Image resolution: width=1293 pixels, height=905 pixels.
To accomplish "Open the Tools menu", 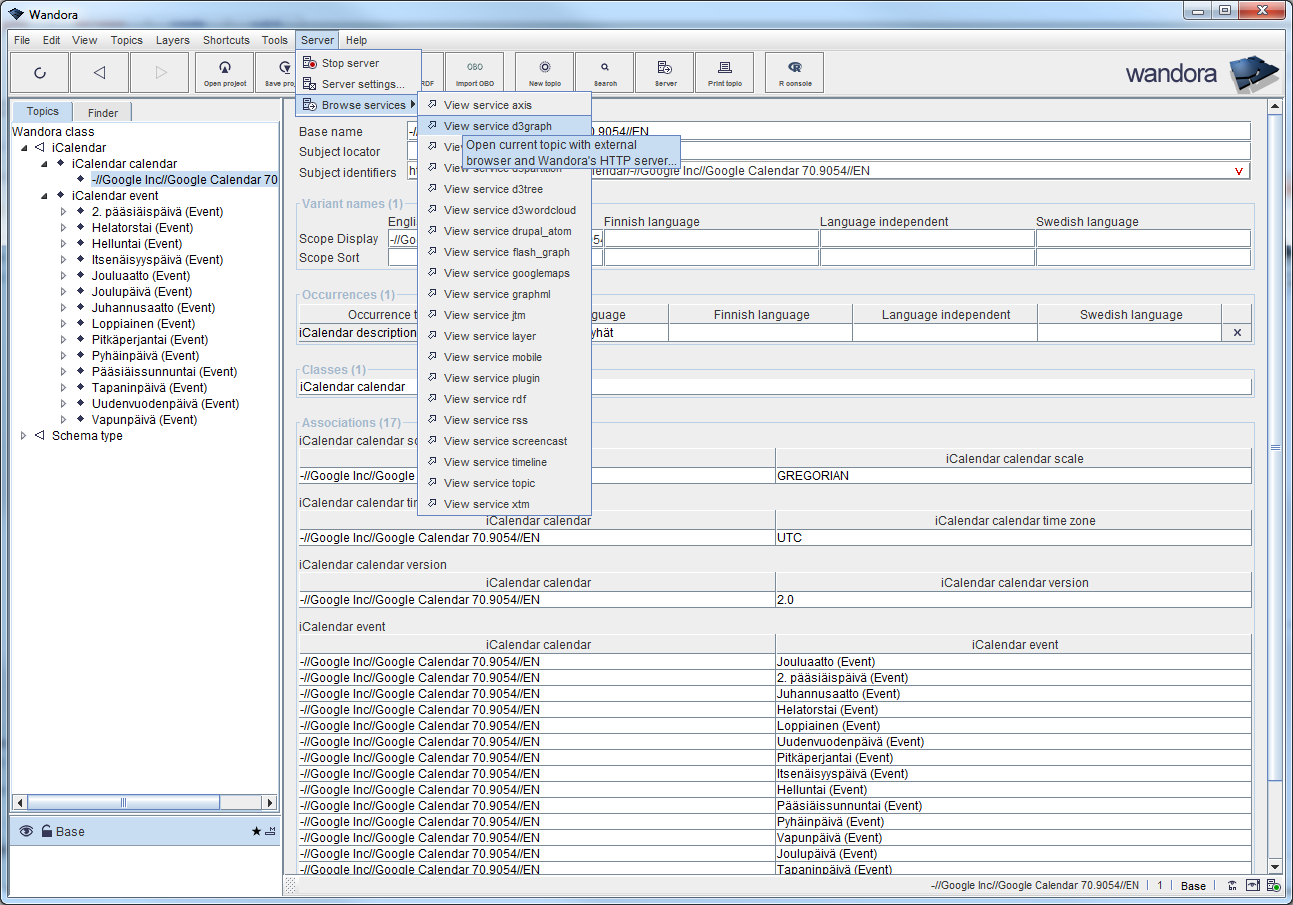I will point(274,40).
